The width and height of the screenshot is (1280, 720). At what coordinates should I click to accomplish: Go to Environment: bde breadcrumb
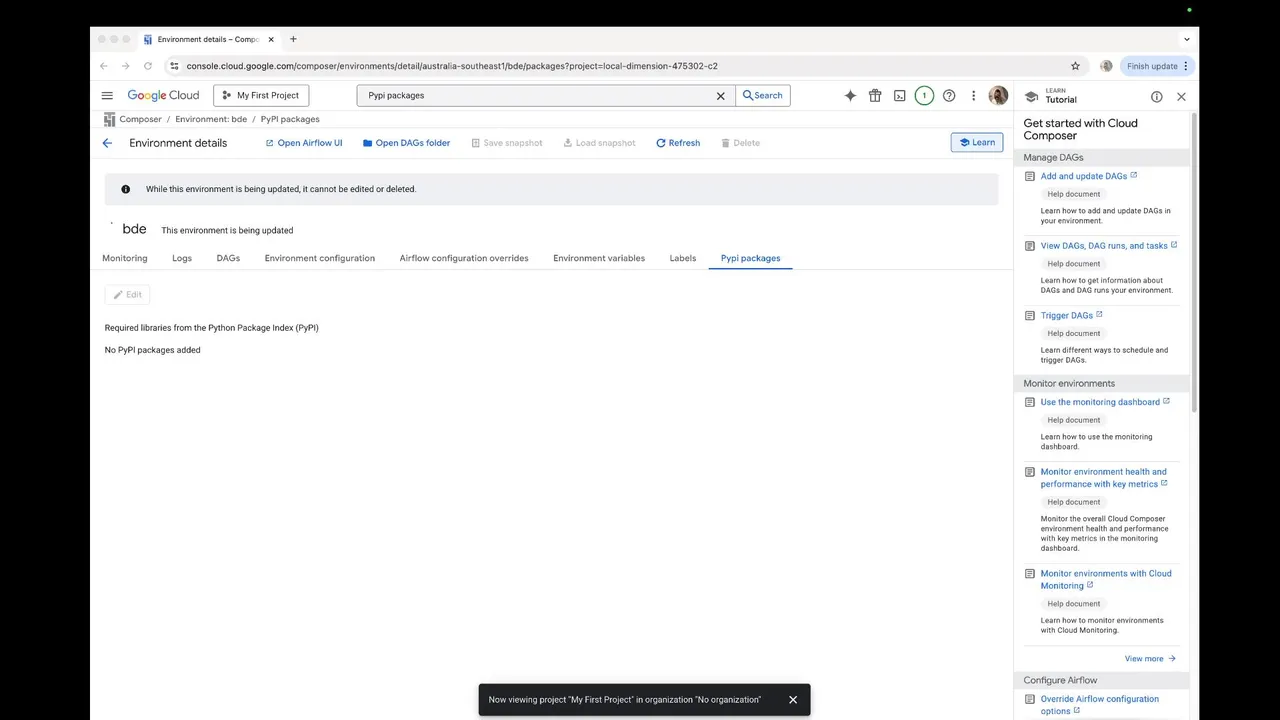(211, 119)
